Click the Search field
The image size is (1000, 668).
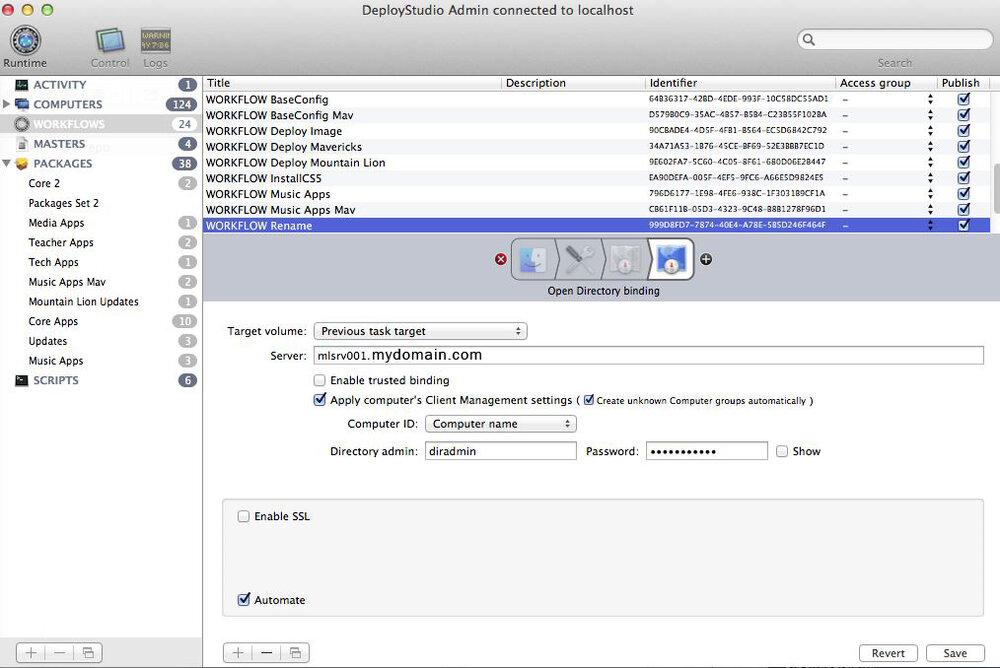[x=895, y=40]
